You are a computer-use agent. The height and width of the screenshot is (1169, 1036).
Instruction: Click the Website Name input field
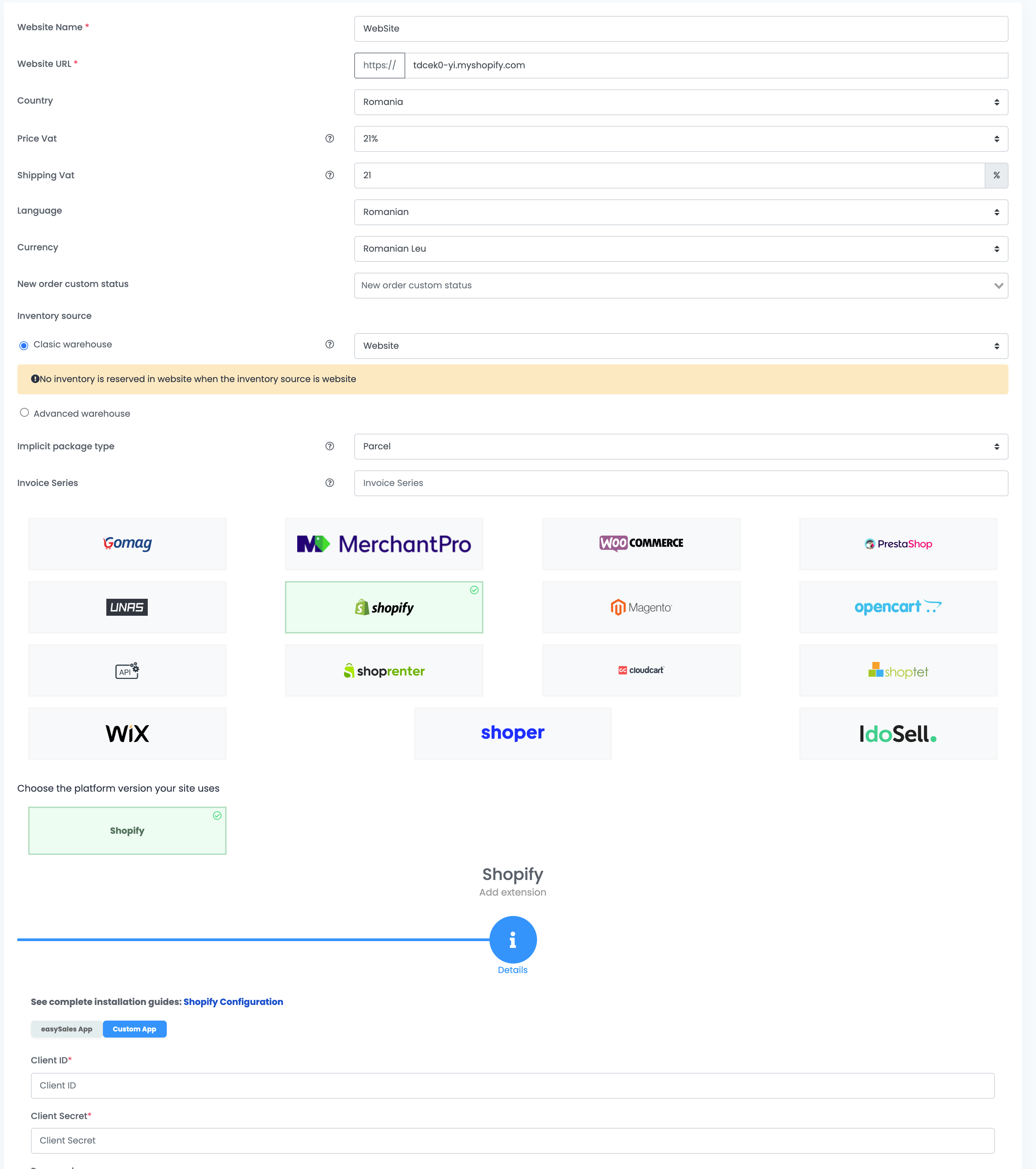[681, 29]
